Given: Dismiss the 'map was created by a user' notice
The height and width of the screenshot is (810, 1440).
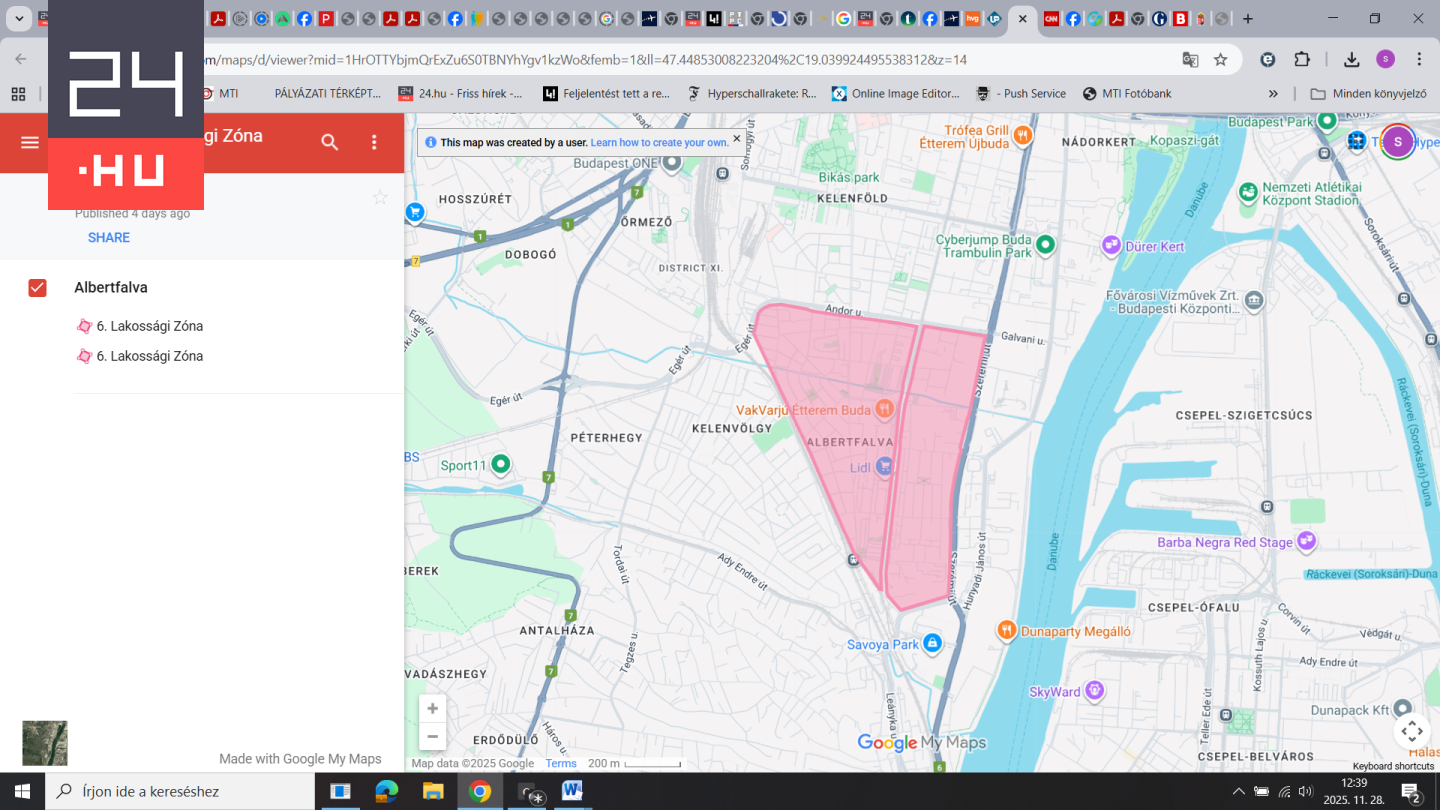Looking at the screenshot, I should pos(737,140).
